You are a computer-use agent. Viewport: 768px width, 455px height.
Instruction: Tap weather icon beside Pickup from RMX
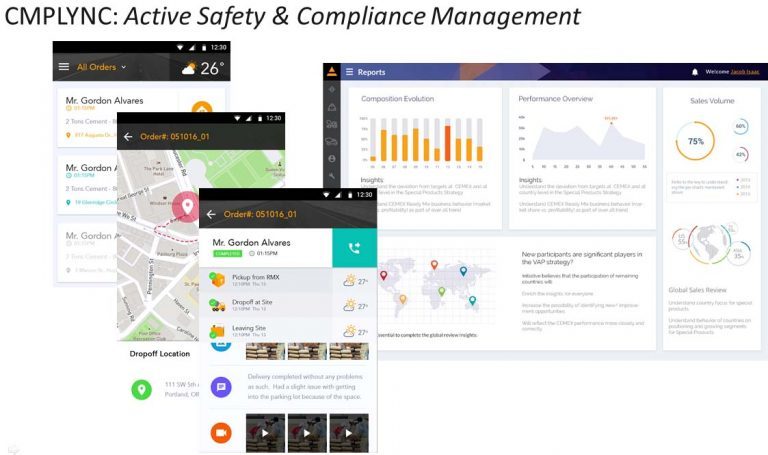coord(349,281)
